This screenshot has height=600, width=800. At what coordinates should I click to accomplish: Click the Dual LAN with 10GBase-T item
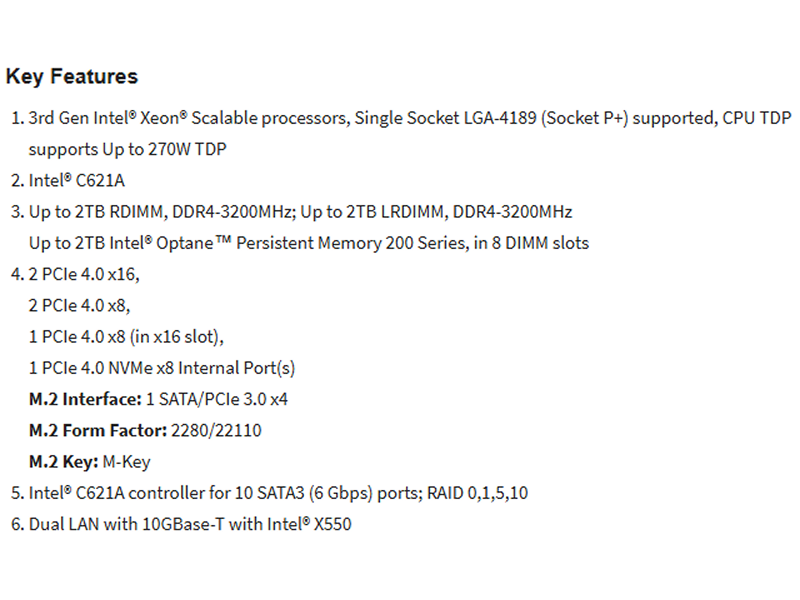190,524
